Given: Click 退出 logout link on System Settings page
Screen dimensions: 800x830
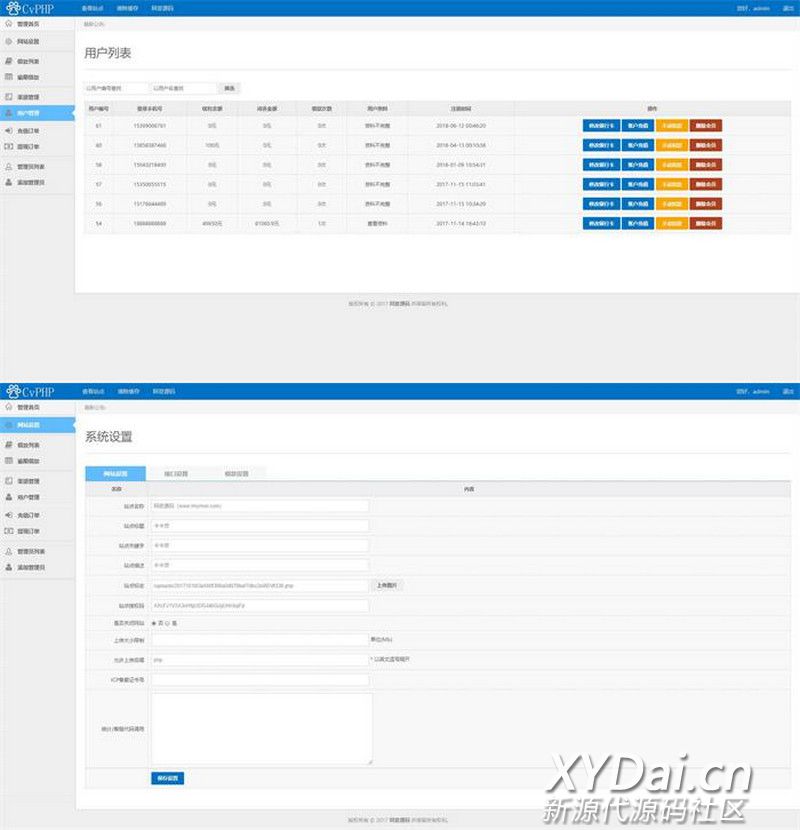Looking at the screenshot, I should point(788,391).
